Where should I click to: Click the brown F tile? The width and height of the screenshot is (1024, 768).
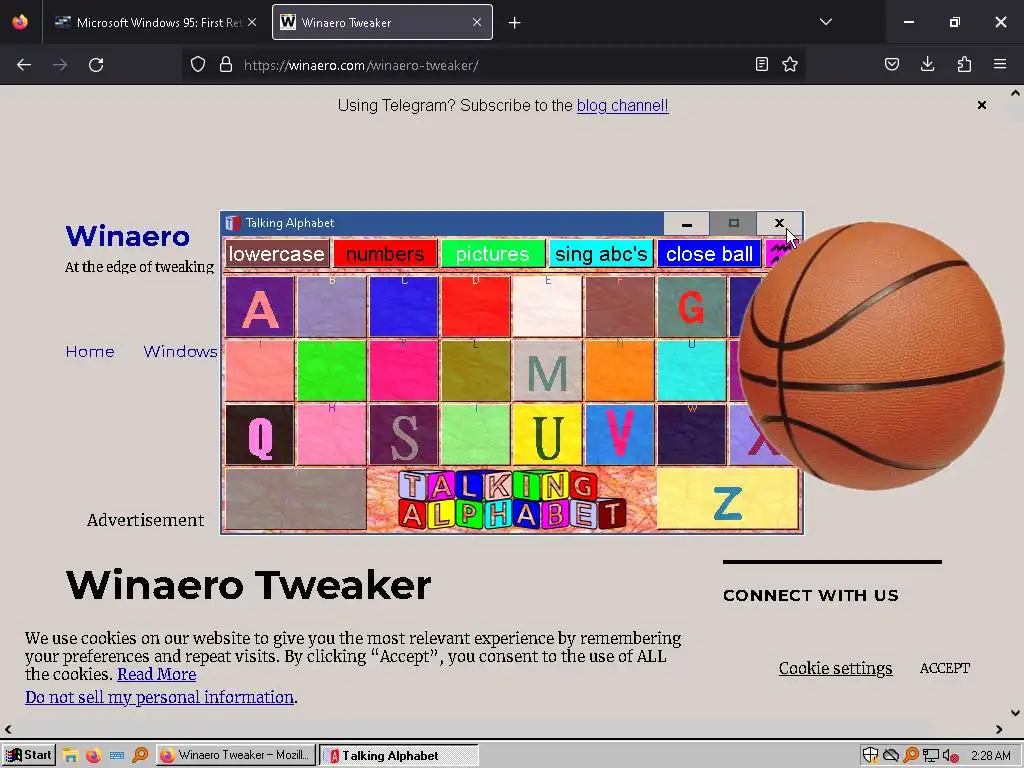620,307
